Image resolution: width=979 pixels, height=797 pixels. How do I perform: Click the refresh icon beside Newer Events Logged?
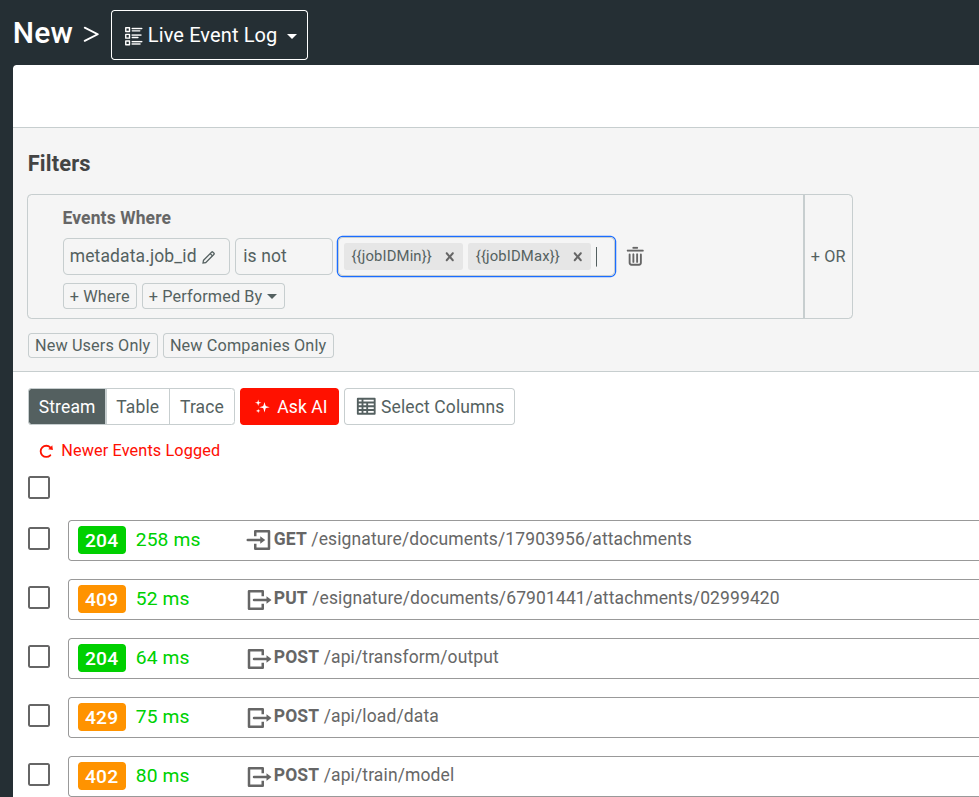tap(45, 451)
